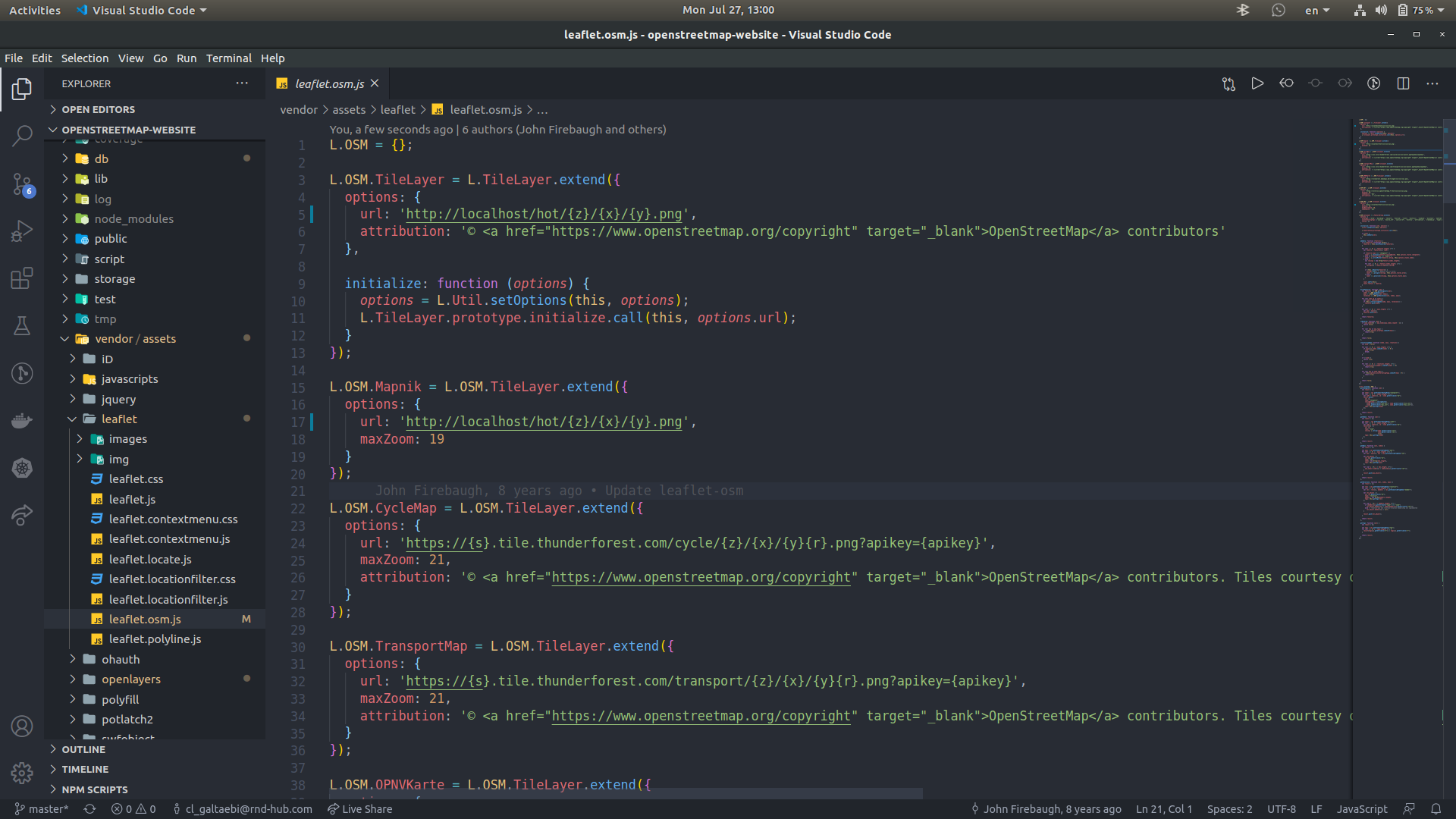Open the Visual Studio Code app menu
Screen dimensions: 1456x819
[142, 10]
